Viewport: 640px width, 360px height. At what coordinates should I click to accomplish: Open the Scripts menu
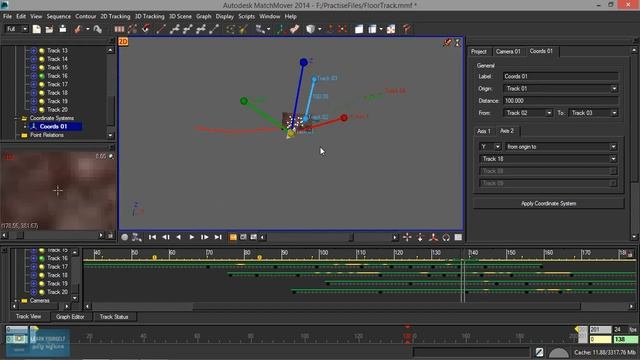coord(246,17)
